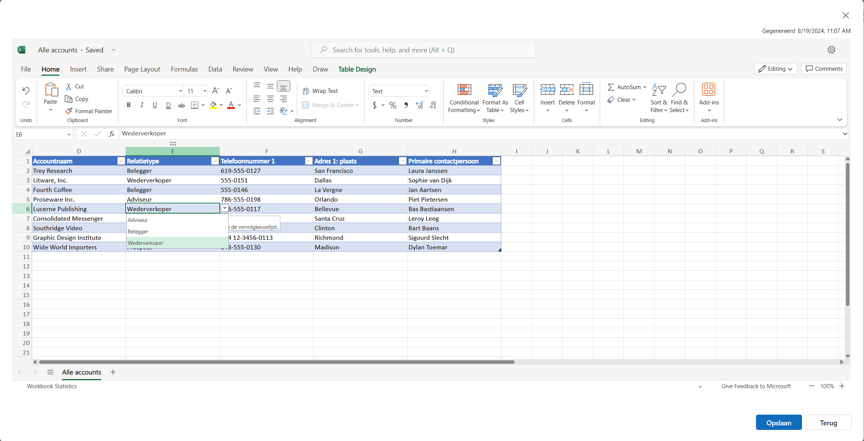Click the Insert cells icon
Image resolution: width=864 pixels, height=441 pixels.
[547, 90]
